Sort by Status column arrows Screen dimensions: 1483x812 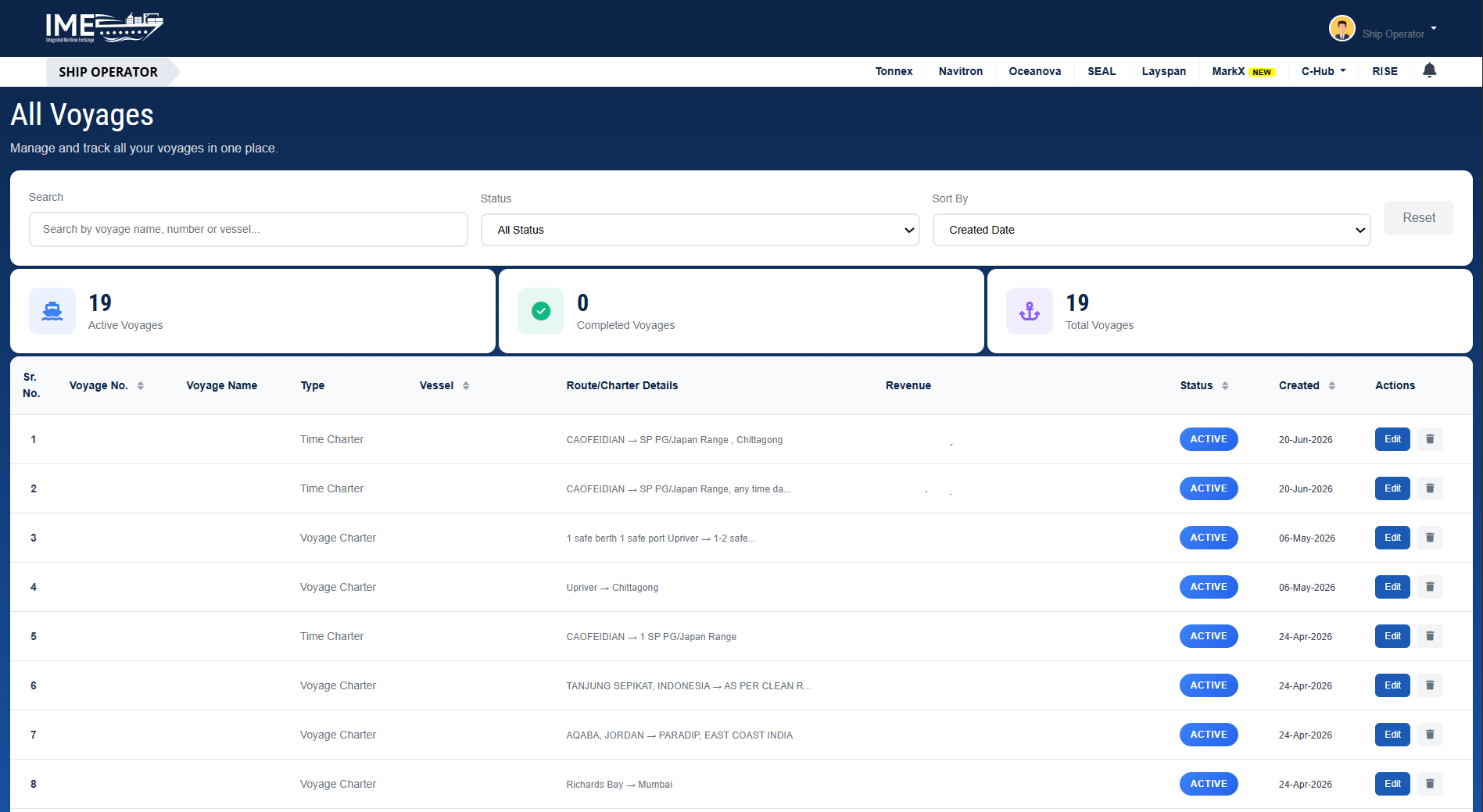(1225, 385)
